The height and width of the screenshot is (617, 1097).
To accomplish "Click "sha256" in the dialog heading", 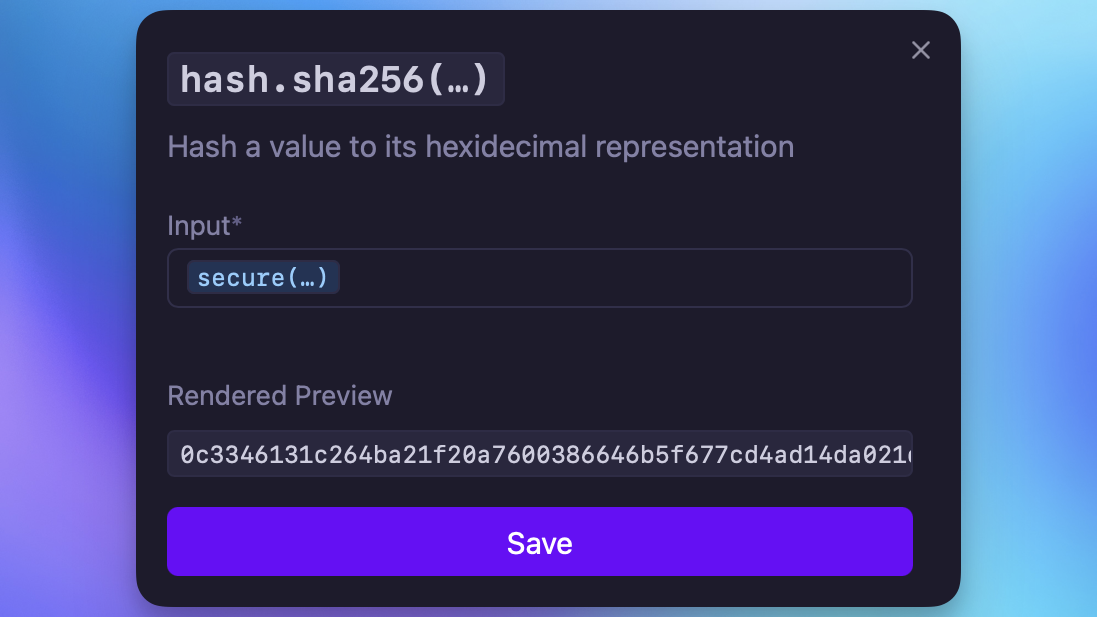I will (x=358, y=79).
